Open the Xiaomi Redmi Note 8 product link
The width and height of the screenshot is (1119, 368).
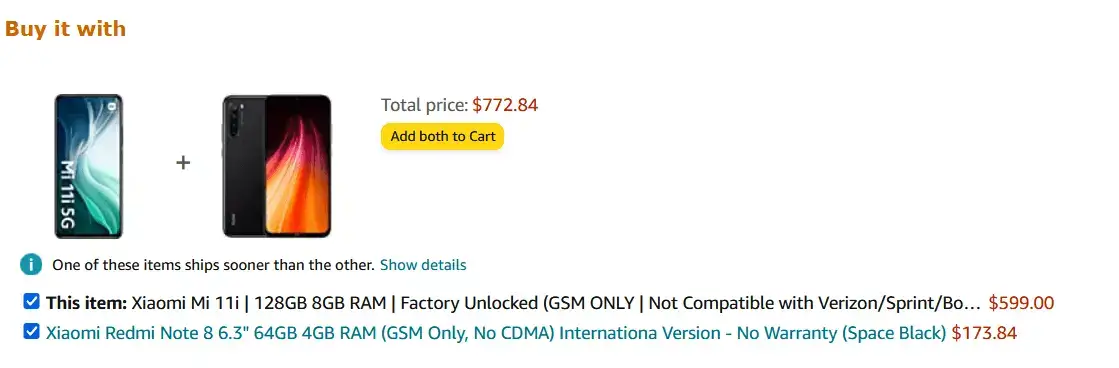pos(496,333)
